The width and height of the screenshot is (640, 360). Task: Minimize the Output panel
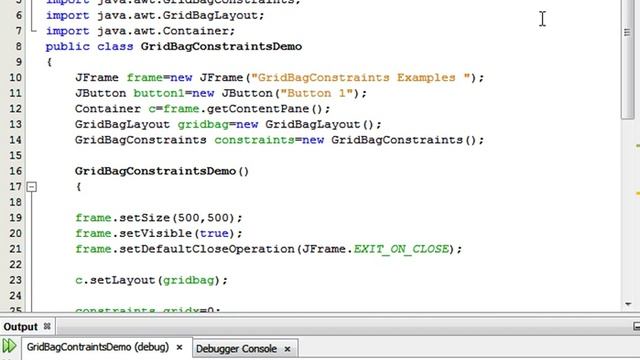[x=636, y=326]
